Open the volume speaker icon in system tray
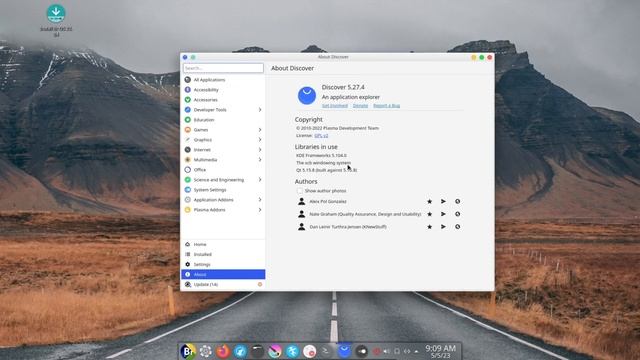The height and width of the screenshot is (360, 640). click(387, 351)
